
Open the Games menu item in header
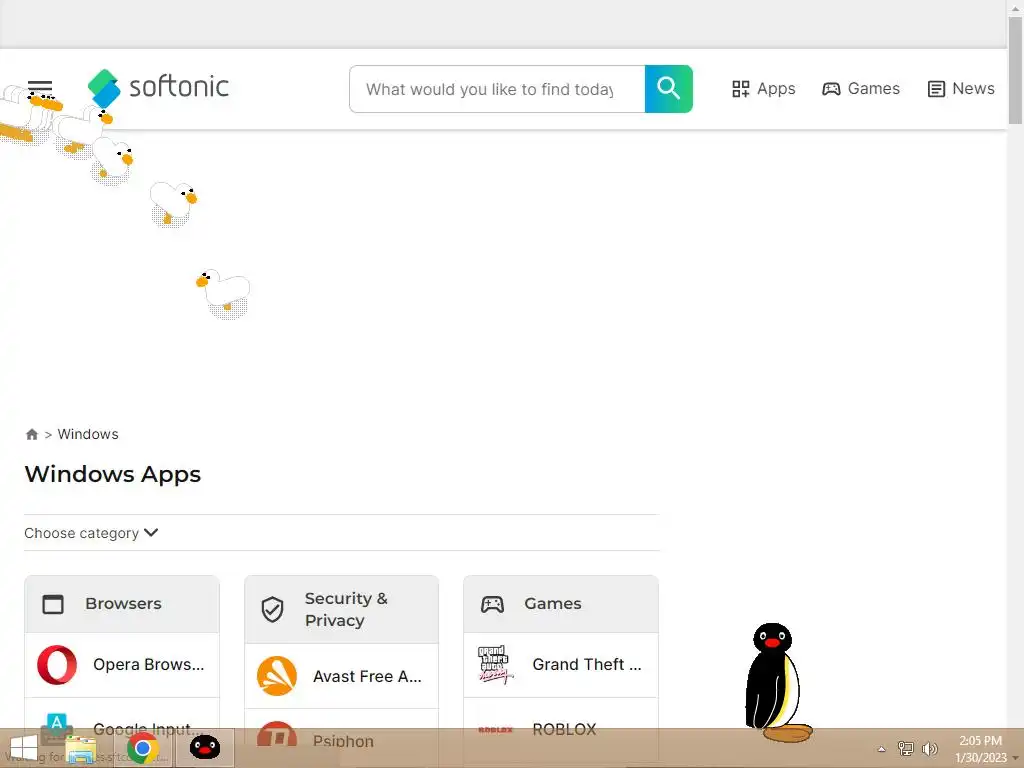pos(861,89)
